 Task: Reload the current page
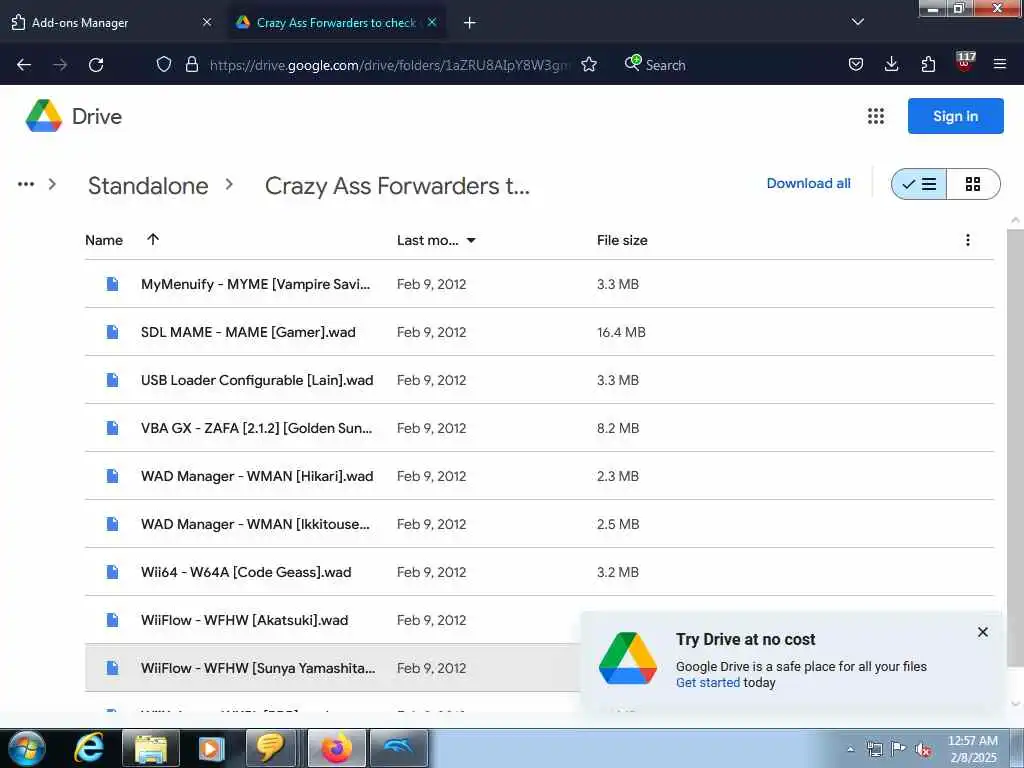click(x=96, y=65)
